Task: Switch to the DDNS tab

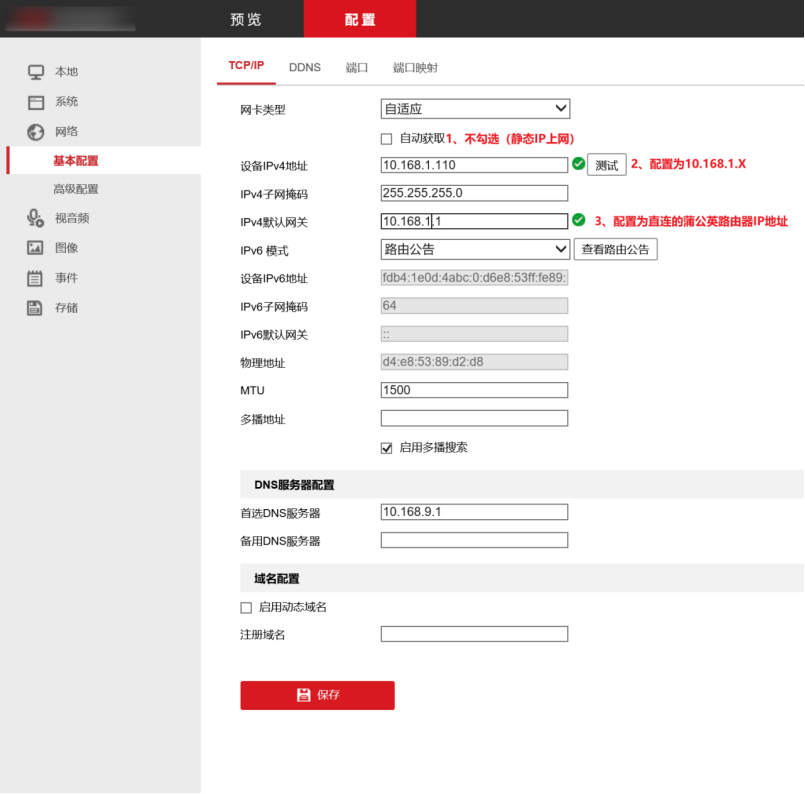Action: tap(305, 67)
